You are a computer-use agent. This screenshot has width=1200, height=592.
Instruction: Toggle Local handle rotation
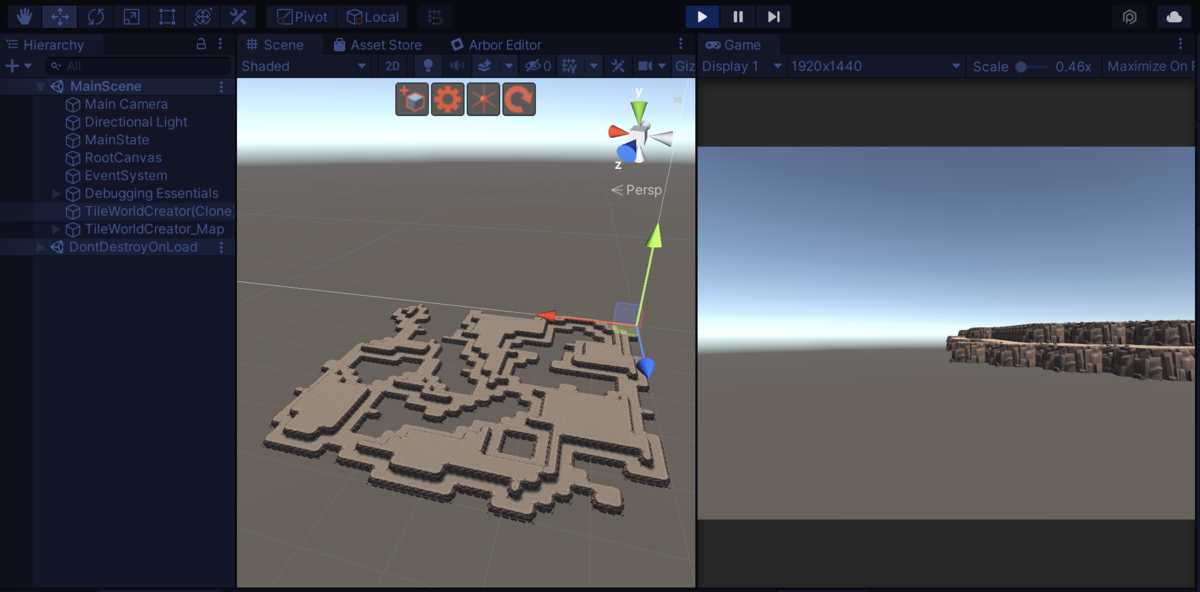click(372, 17)
